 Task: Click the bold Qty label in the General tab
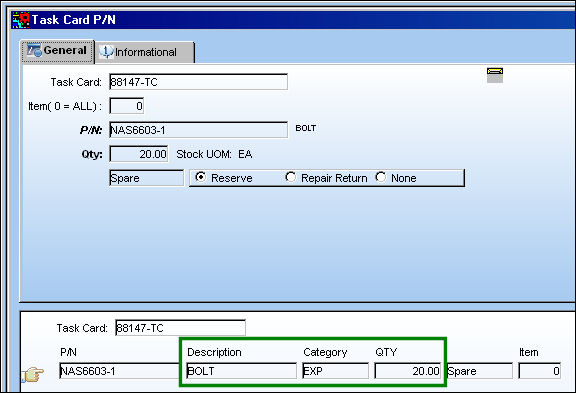click(92, 154)
